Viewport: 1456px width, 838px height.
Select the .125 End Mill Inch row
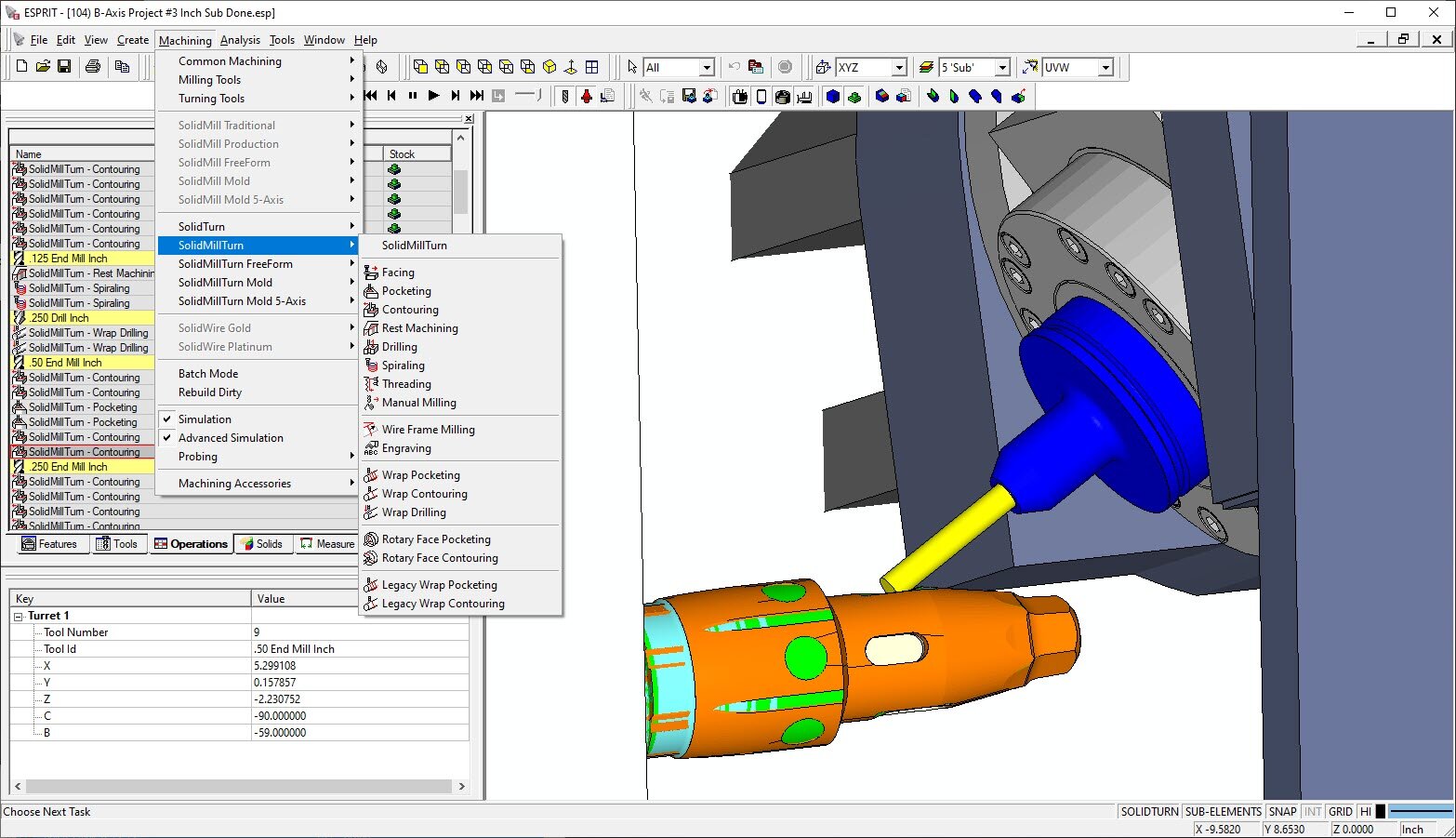click(x=82, y=259)
